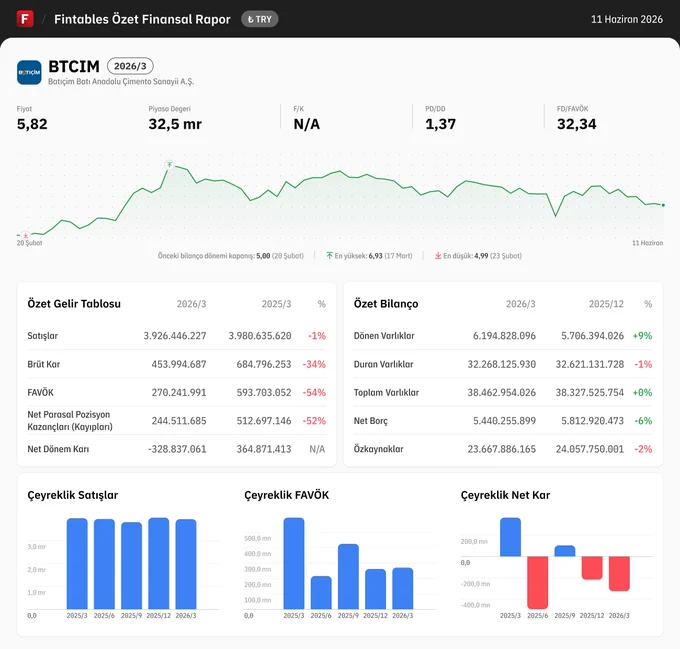Click the blue 2025/3 bar in Net Kar
The height and width of the screenshot is (649, 680).
point(510,537)
